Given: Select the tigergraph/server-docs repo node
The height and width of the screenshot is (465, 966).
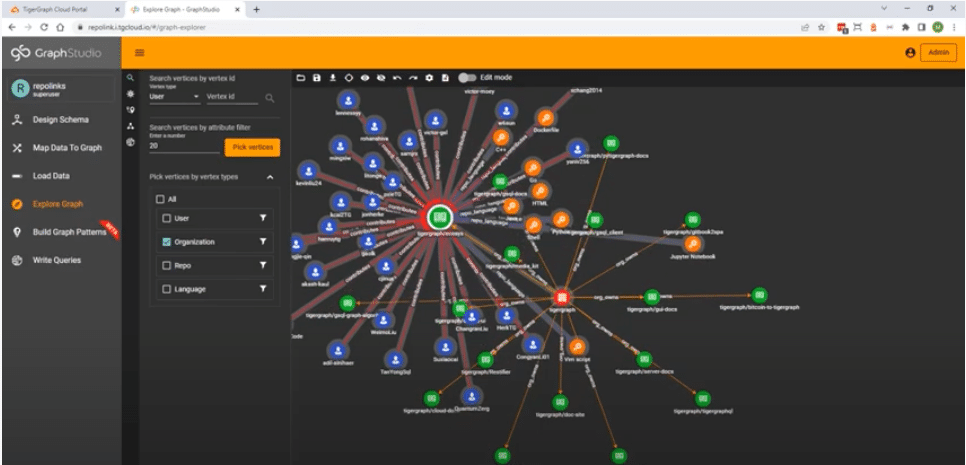Looking at the screenshot, I should 644,359.
